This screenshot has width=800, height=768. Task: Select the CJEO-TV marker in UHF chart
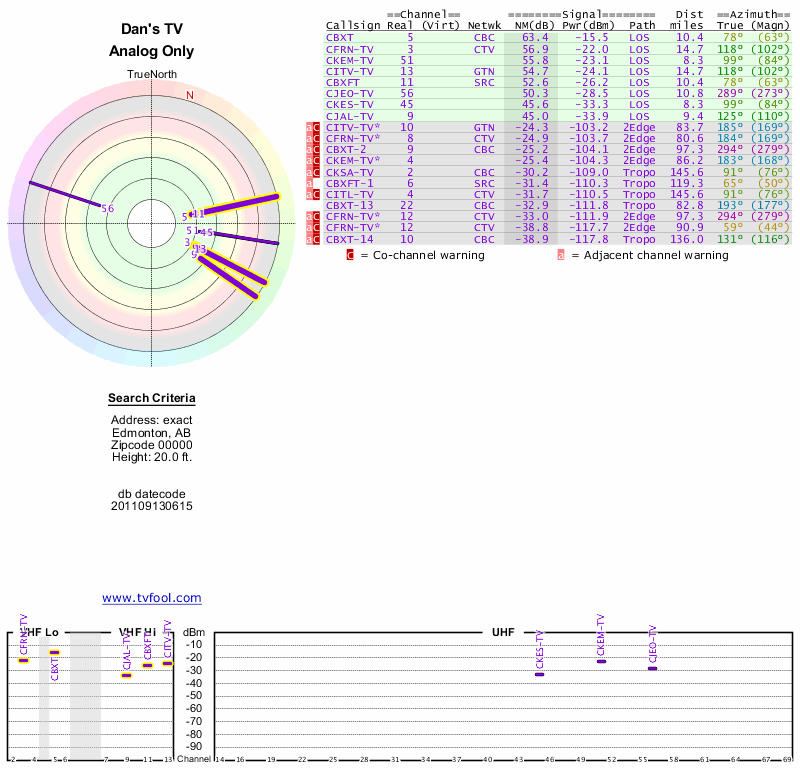[652, 668]
